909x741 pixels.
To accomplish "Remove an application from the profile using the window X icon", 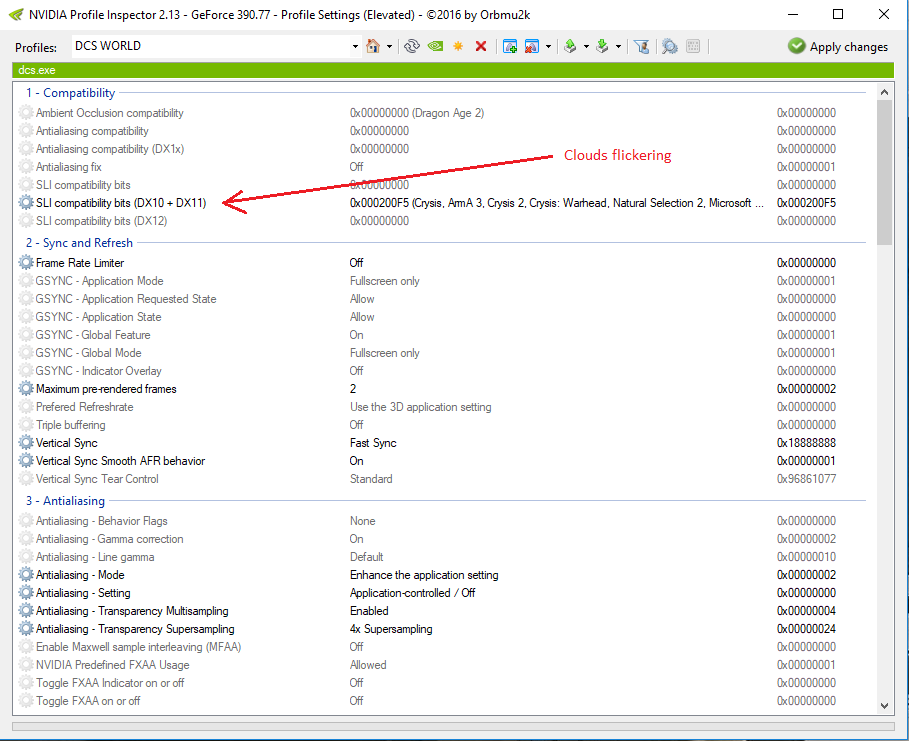I will click(532, 46).
